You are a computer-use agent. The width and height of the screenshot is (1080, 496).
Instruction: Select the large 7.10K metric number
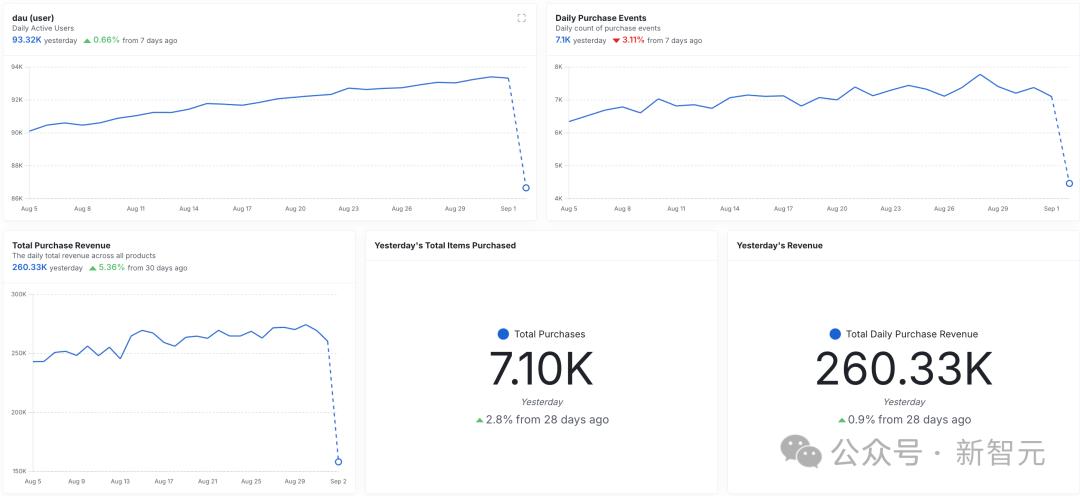tap(541, 369)
